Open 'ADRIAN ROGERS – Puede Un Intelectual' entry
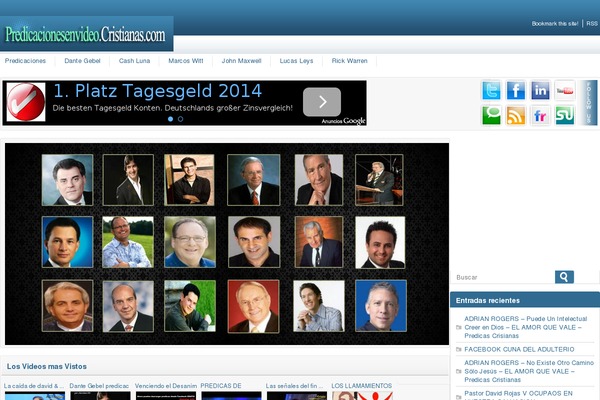 click(525, 327)
